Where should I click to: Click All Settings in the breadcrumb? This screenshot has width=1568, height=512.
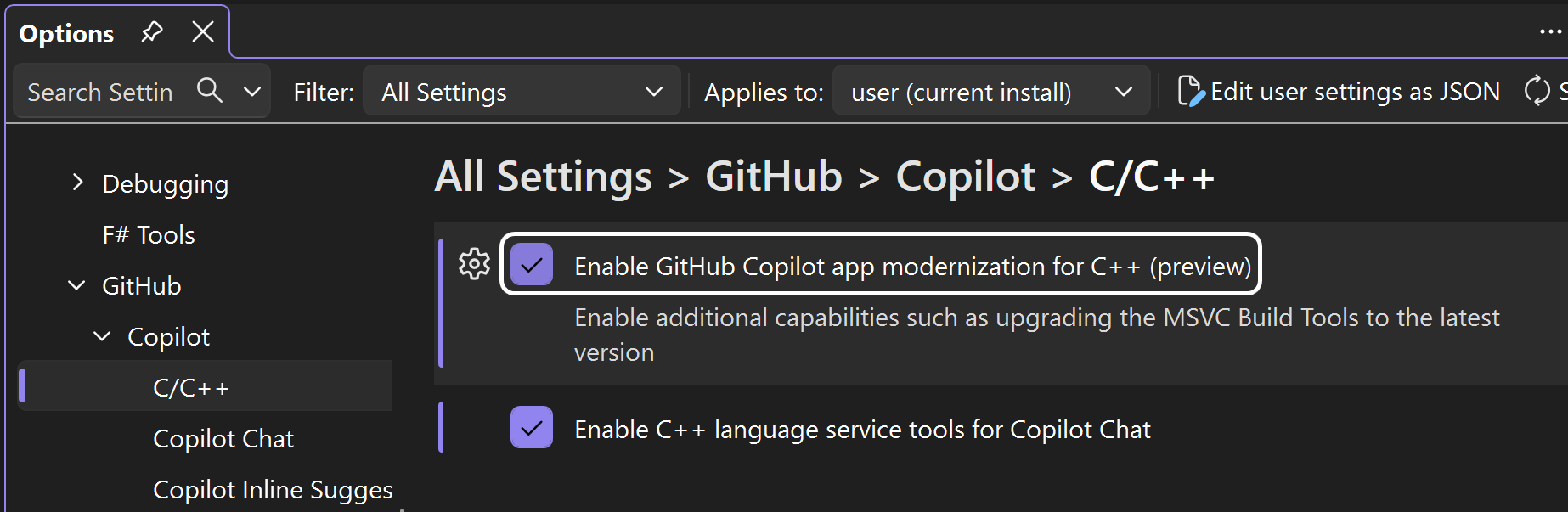542,177
